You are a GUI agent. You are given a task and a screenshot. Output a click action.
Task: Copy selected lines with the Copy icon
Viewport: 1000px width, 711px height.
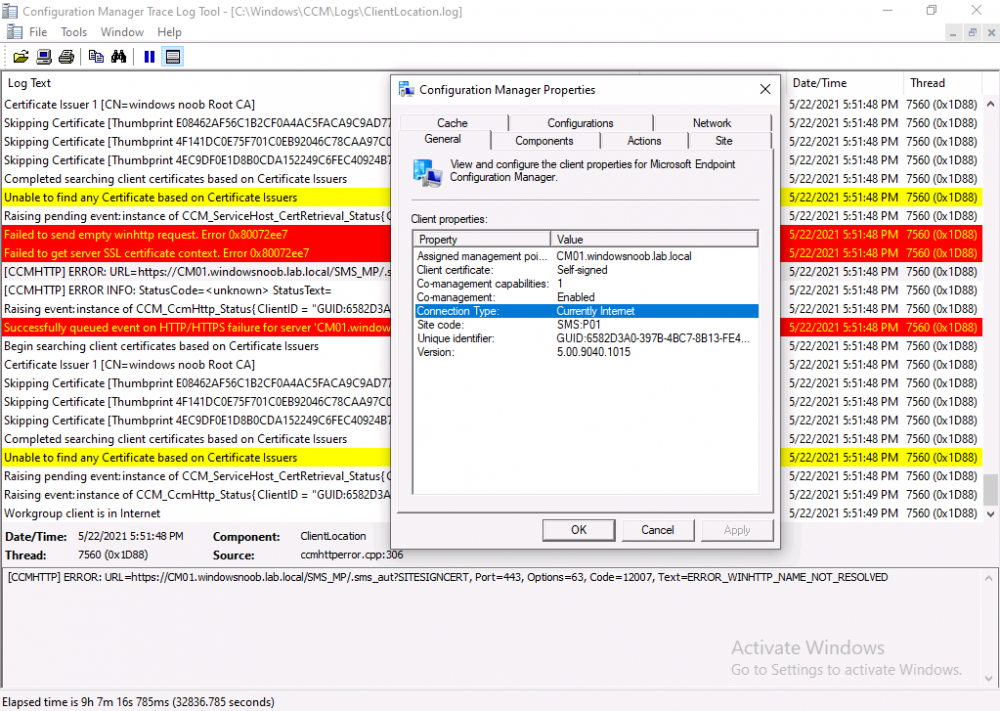point(96,57)
